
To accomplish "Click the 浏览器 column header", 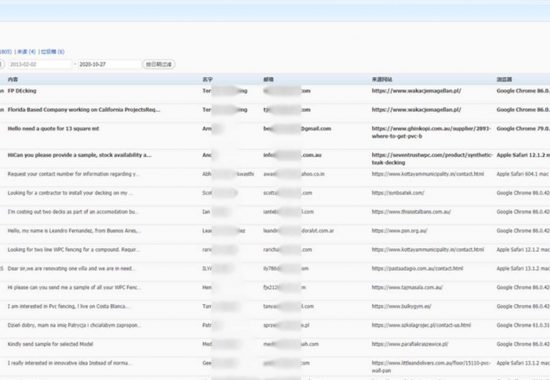I will pyautogui.click(x=504, y=80).
